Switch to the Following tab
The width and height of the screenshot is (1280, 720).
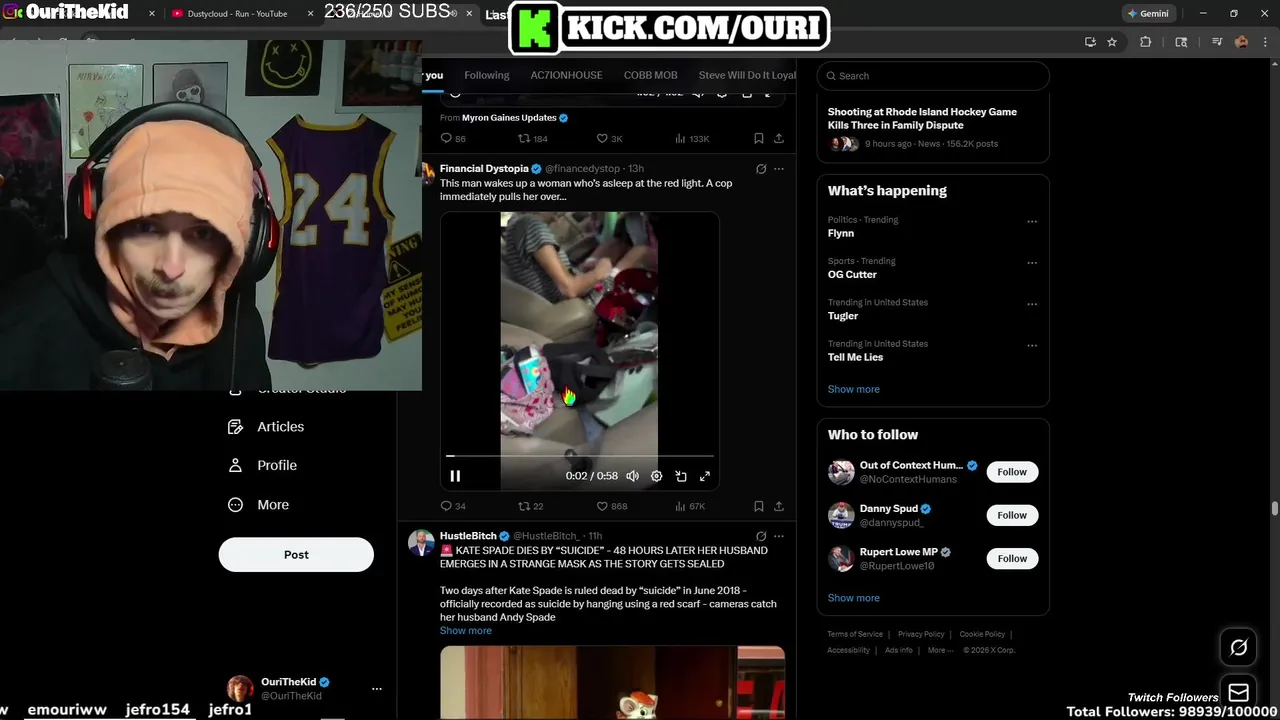487,75
